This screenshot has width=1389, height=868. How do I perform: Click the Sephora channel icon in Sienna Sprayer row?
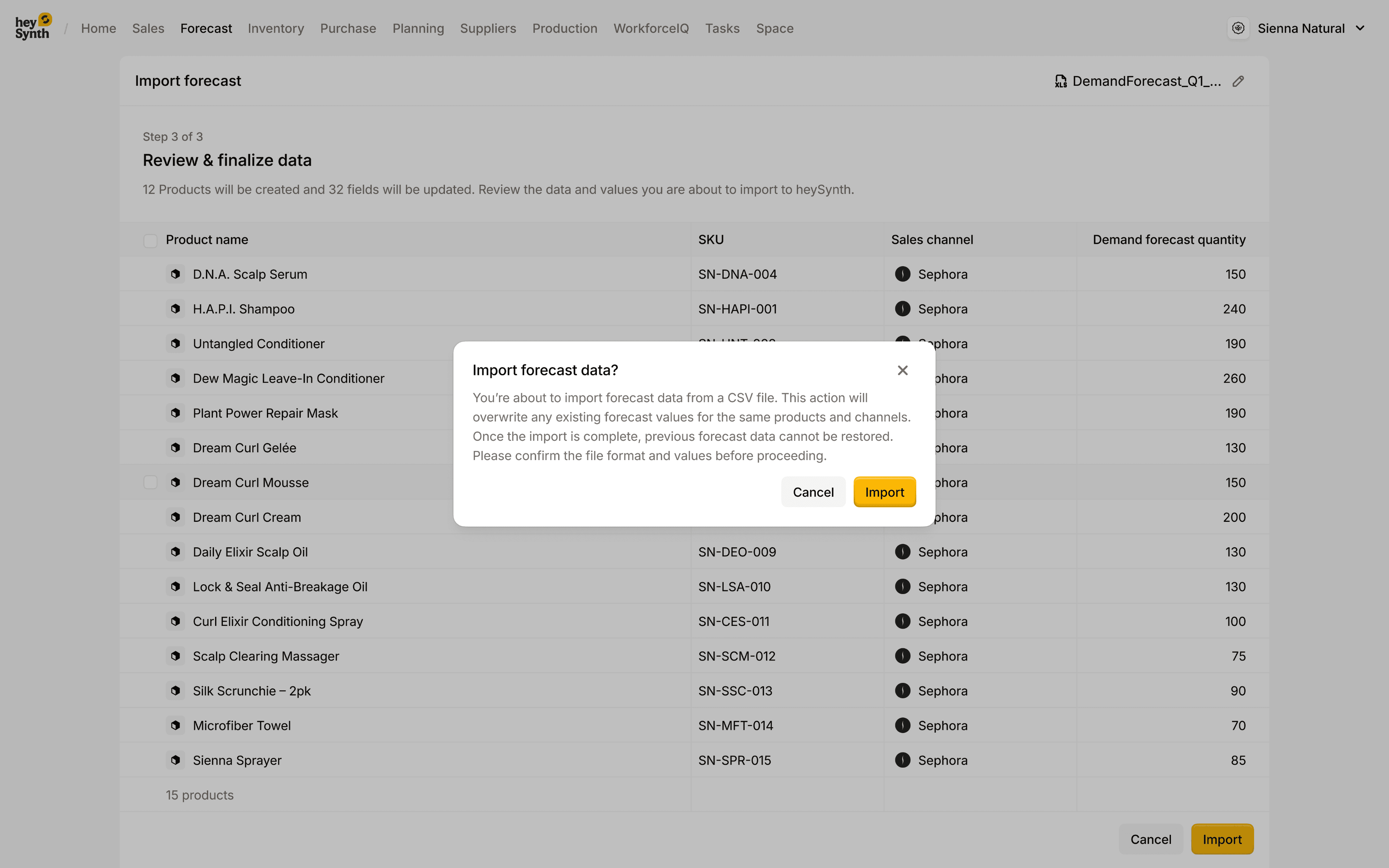click(x=902, y=760)
